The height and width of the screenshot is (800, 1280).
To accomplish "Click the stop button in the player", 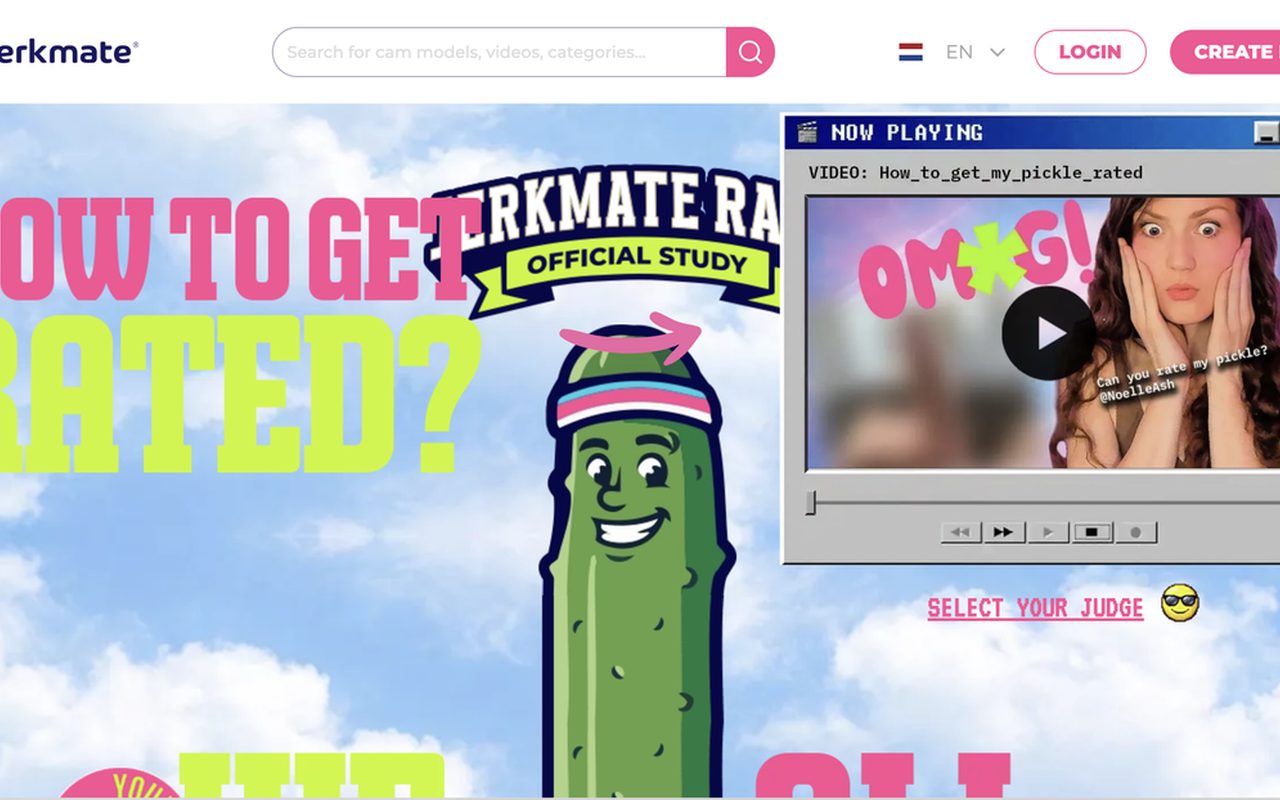I will [1091, 532].
